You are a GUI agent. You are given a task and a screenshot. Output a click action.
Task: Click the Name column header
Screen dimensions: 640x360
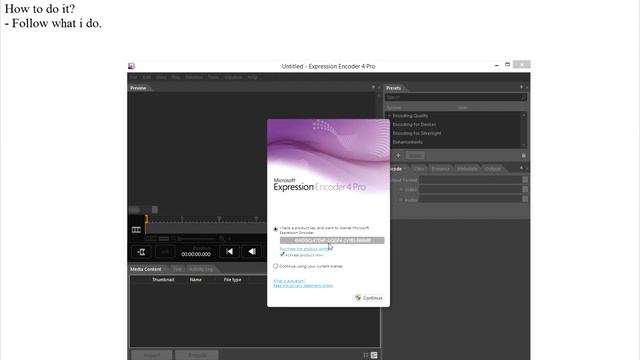coord(196,280)
